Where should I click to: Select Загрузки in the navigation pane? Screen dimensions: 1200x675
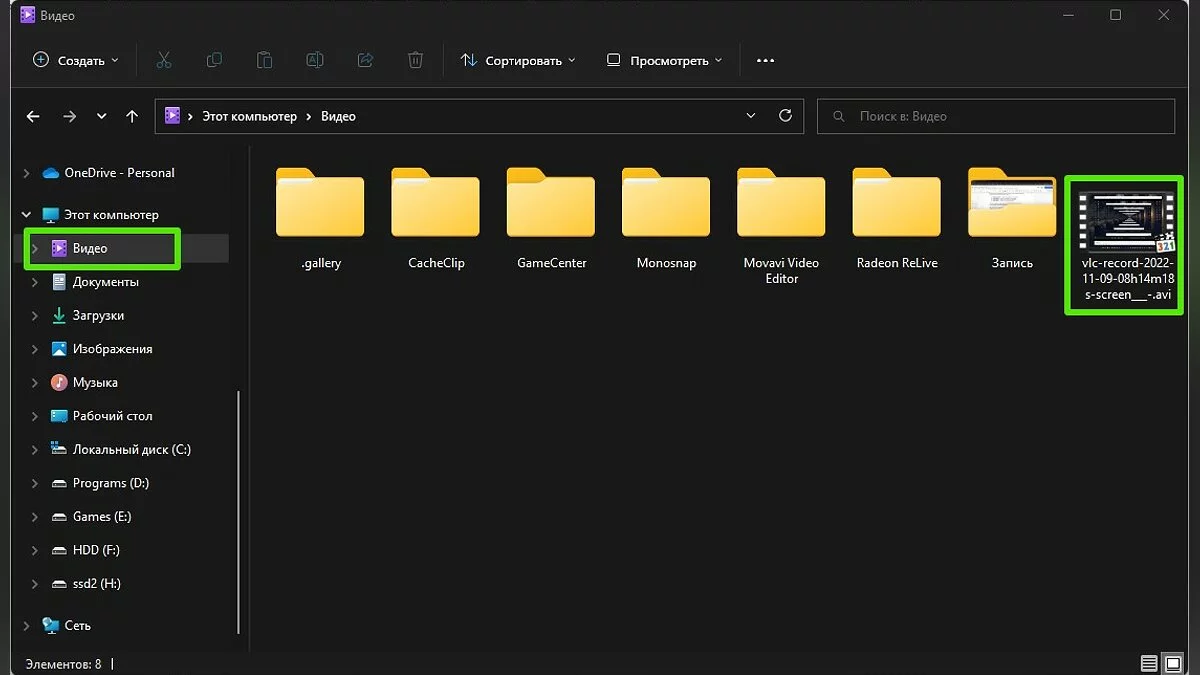point(98,315)
